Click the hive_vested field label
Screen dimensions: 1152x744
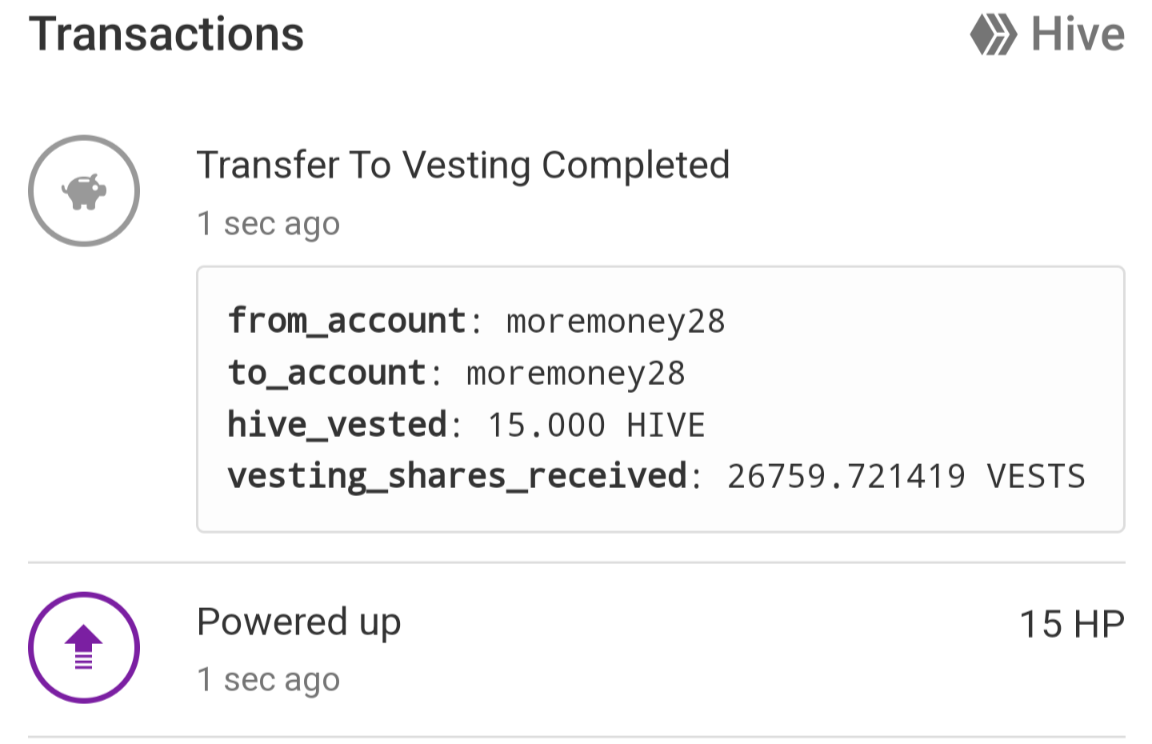337,425
